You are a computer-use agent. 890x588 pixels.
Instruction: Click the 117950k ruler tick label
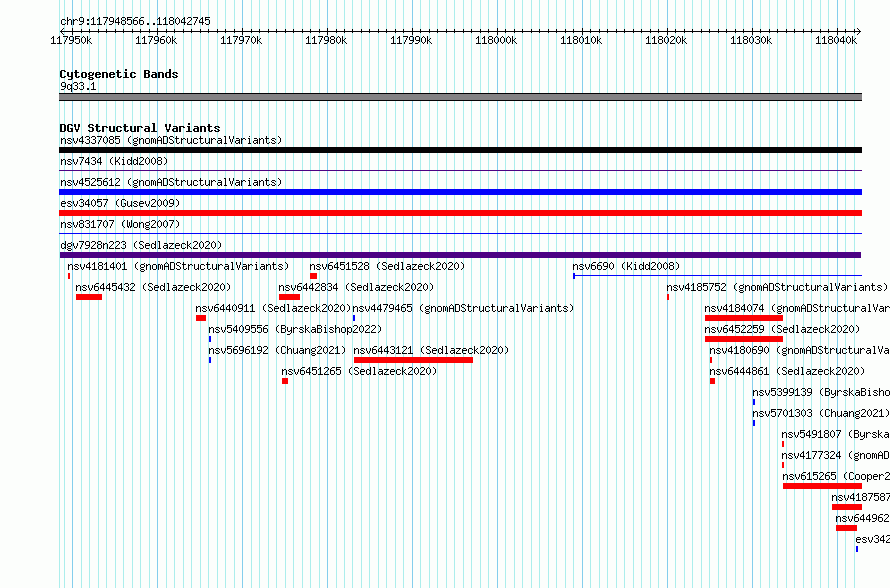click(71, 40)
